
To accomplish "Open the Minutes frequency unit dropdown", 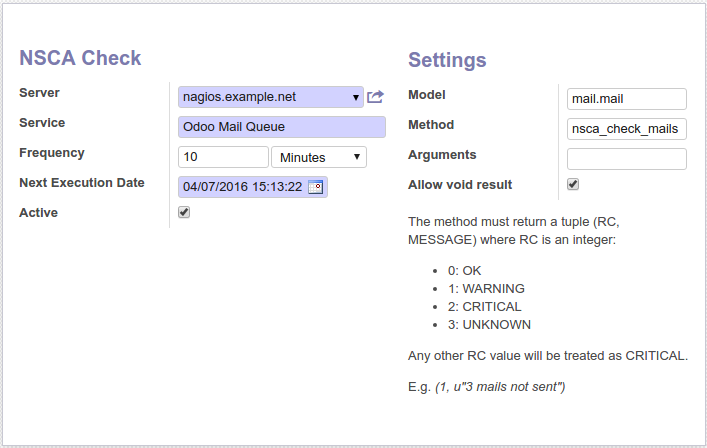I will [319, 157].
